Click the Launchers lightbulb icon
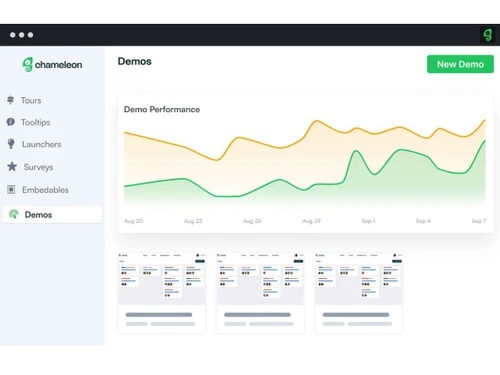 11,144
